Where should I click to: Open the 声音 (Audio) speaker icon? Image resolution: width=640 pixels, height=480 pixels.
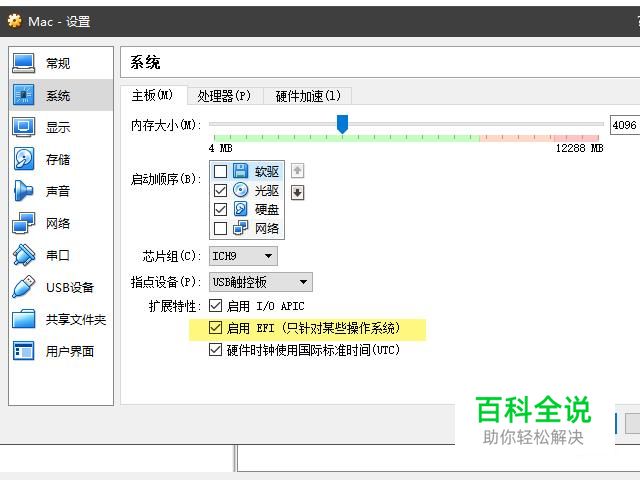tap(23, 190)
